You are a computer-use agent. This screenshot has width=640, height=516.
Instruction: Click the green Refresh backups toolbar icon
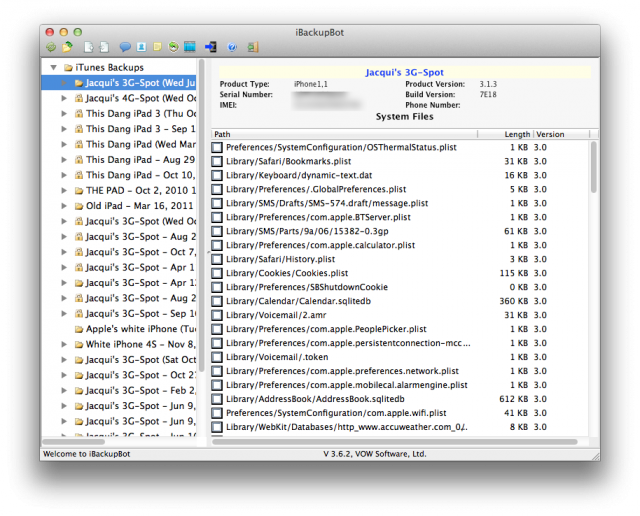pyautogui.click(x=51, y=47)
